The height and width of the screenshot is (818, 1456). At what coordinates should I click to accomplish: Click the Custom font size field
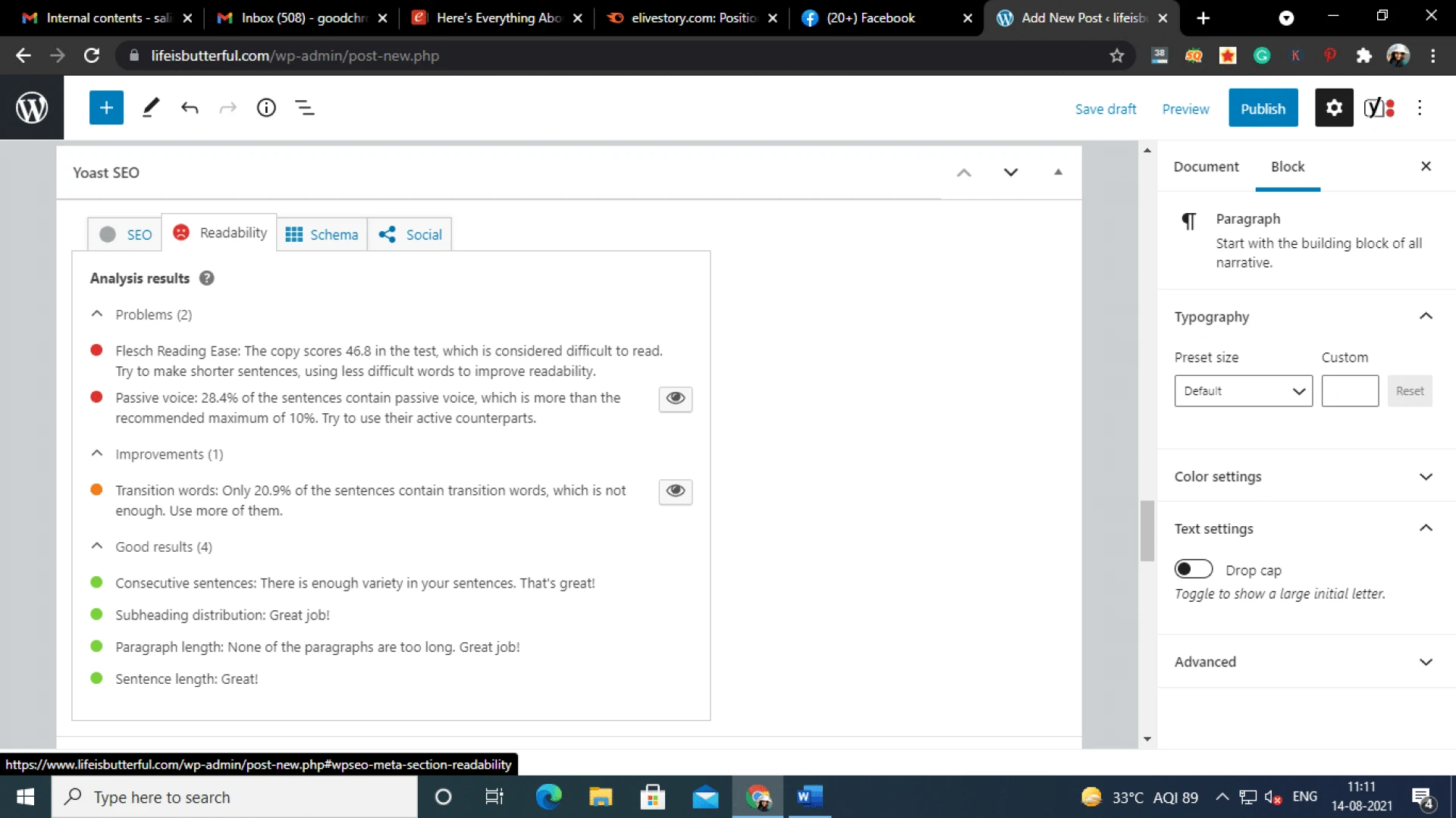[x=1349, y=391]
